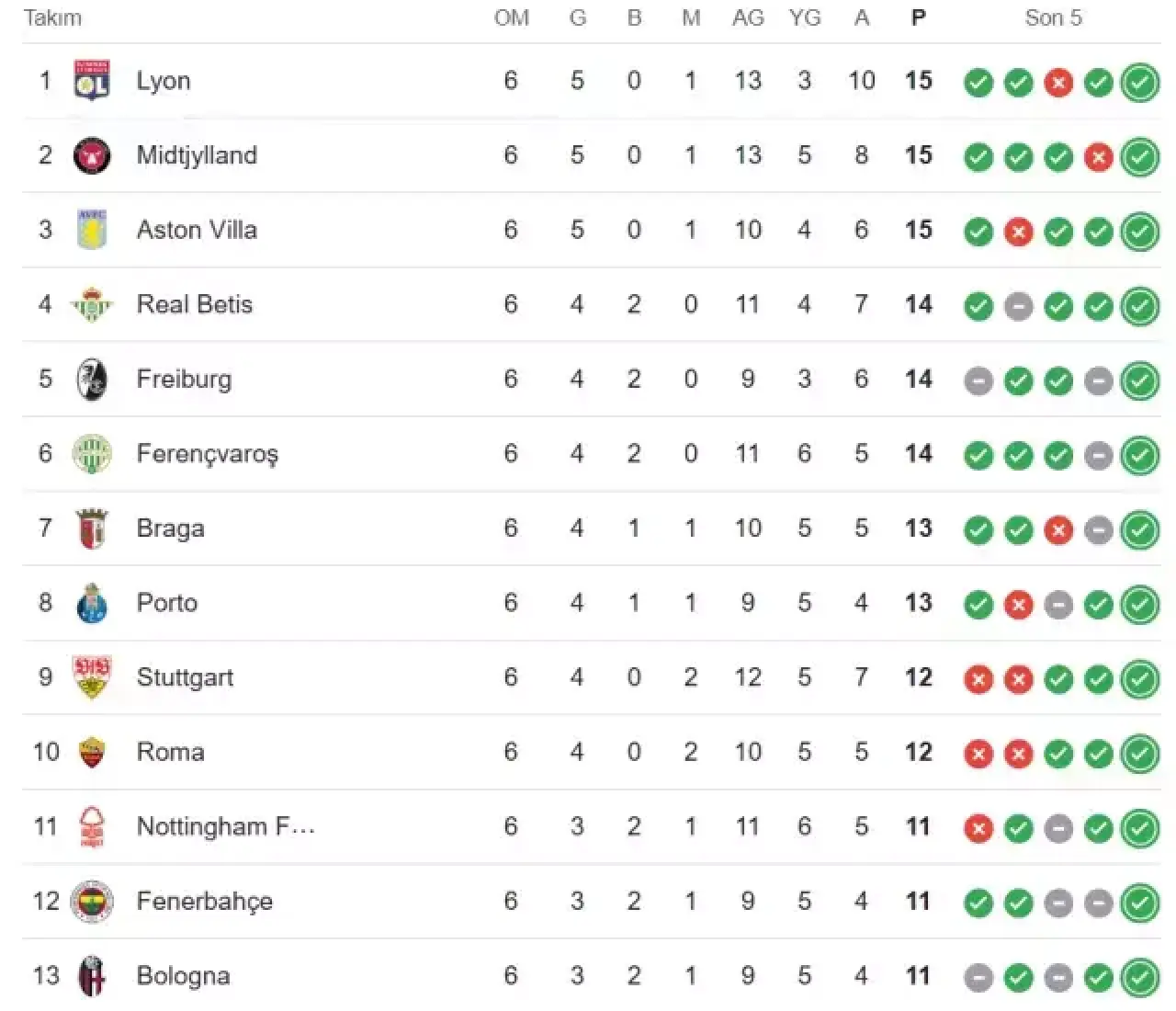This screenshot has height=1011, width=1176.
Task: Click the OM matches played header
Action: pyautogui.click(x=512, y=17)
